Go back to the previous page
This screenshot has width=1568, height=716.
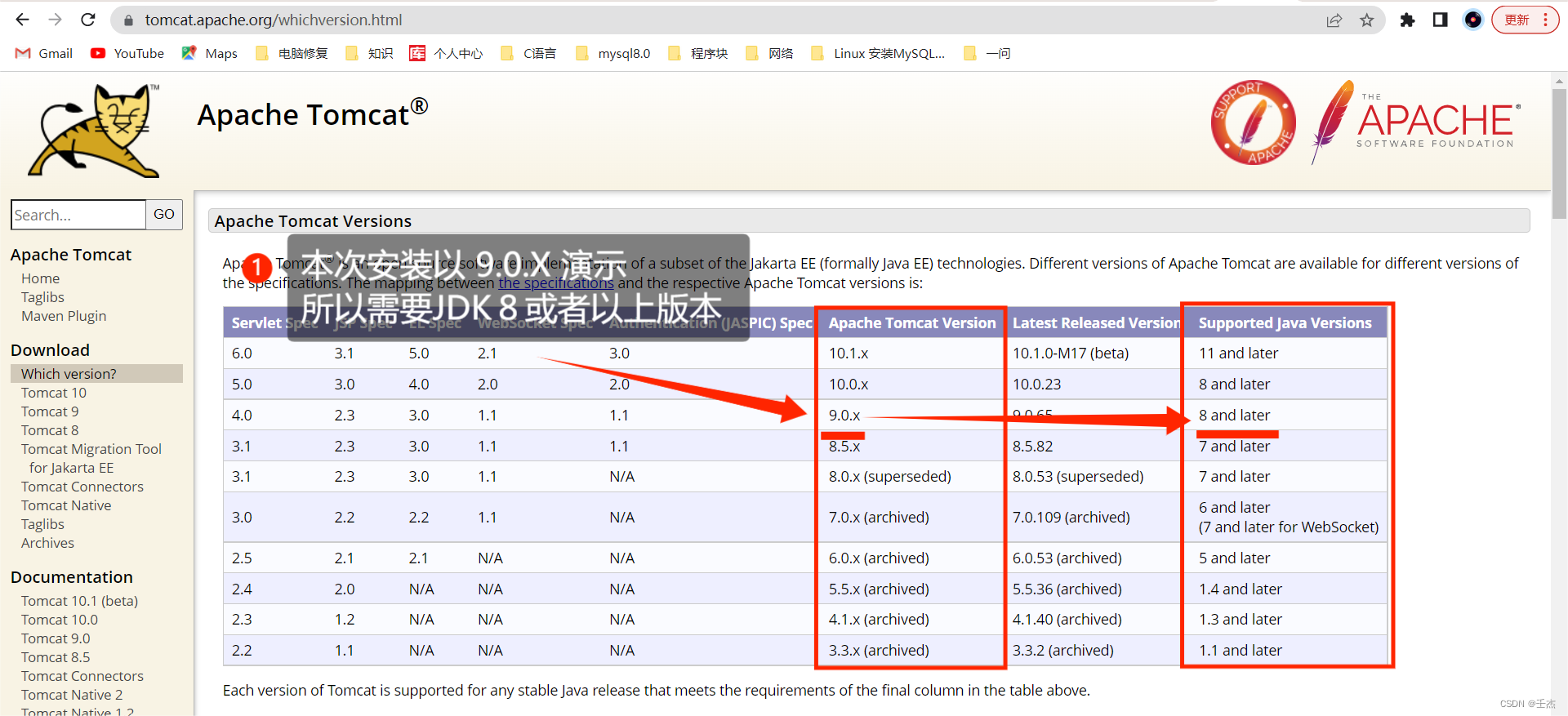coord(22,20)
